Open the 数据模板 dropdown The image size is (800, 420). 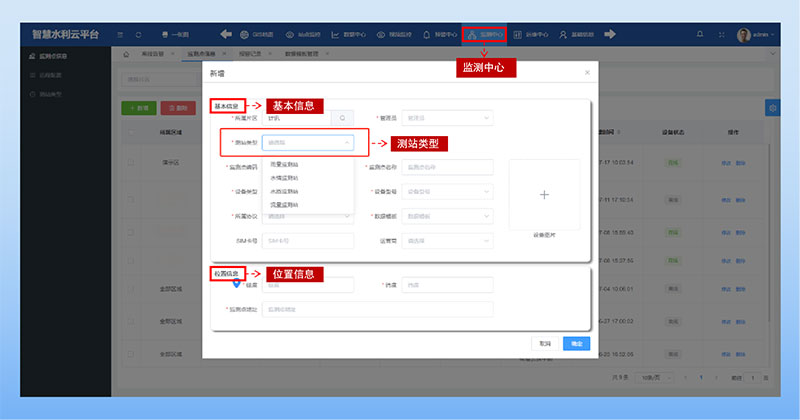(x=446, y=216)
